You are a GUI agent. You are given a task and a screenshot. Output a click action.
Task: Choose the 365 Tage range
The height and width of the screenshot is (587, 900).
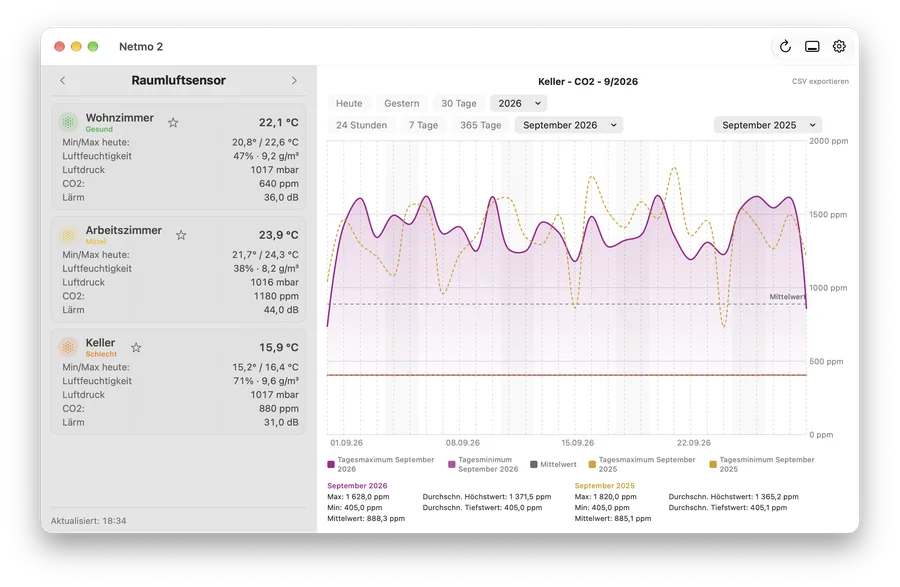click(480, 125)
